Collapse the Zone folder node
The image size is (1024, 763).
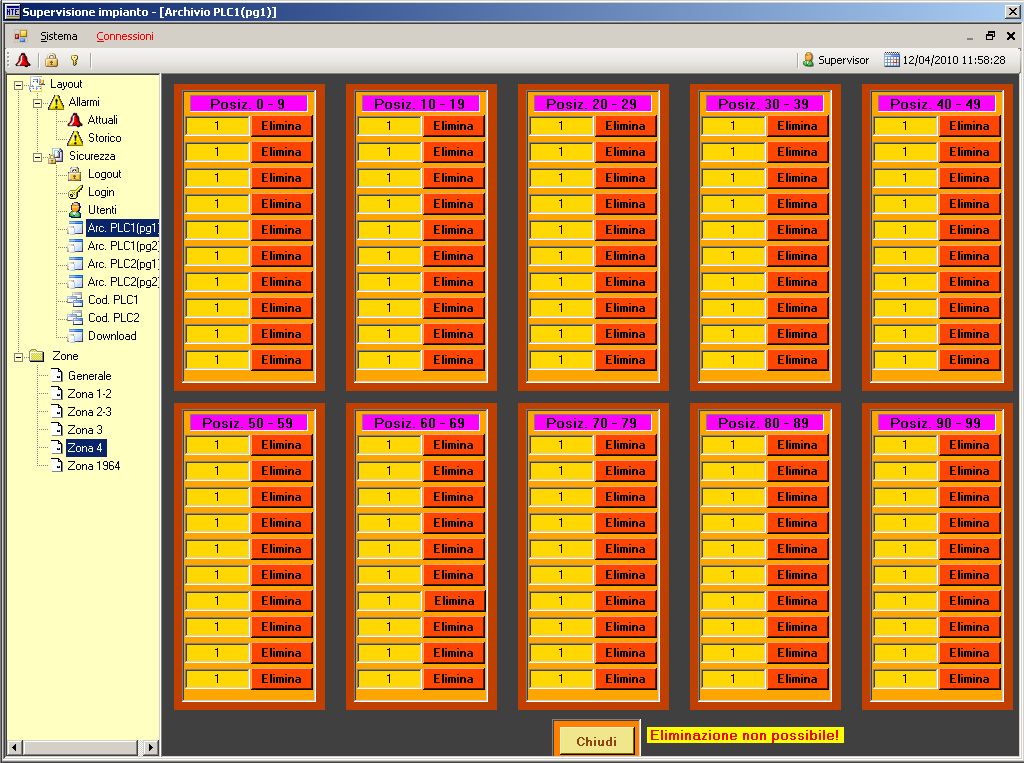[19, 356]
